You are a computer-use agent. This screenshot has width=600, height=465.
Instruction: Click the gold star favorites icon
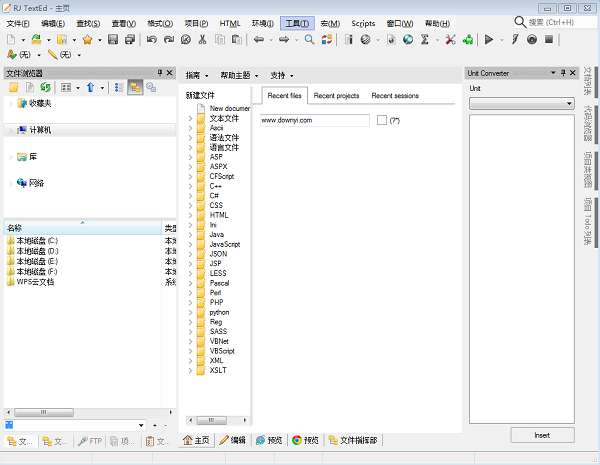tap(87, 39)
